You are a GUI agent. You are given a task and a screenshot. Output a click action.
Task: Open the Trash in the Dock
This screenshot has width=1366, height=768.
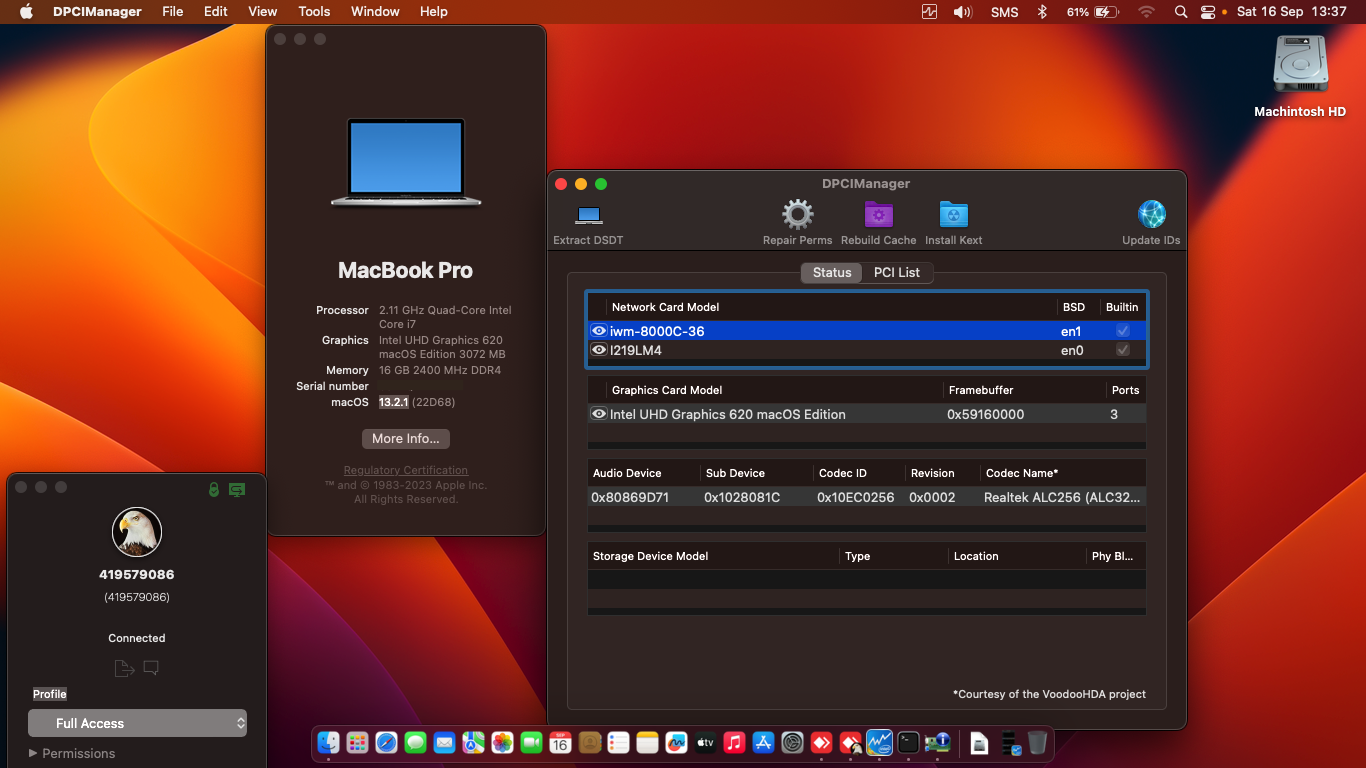[1038, 742]
